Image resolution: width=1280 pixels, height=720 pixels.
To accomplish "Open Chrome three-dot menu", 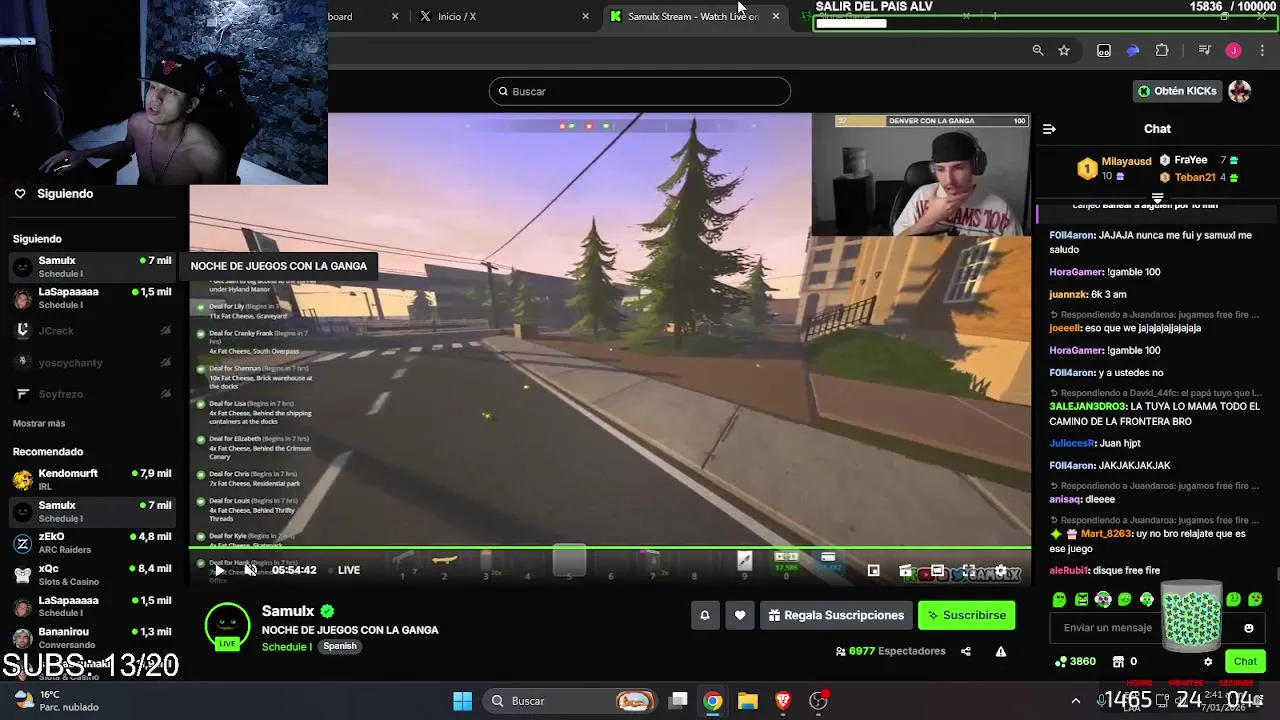I will tap(1261, 50).
